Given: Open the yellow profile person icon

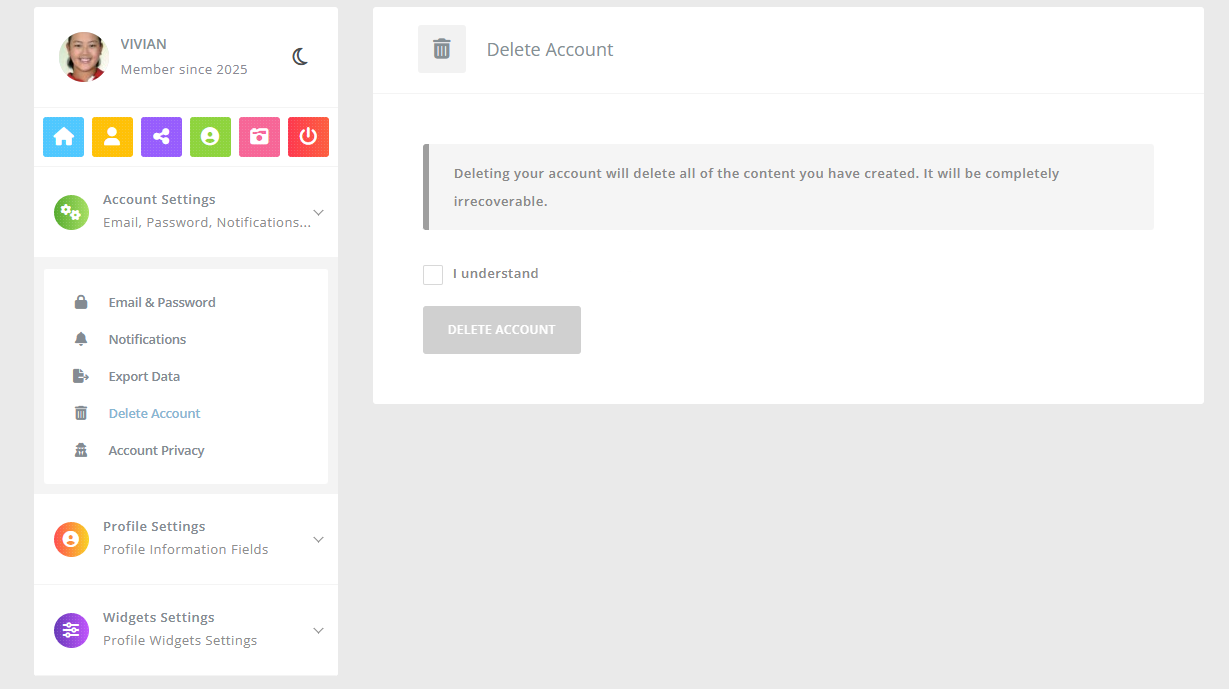Looking at the screenshot, I should [112, 137].
